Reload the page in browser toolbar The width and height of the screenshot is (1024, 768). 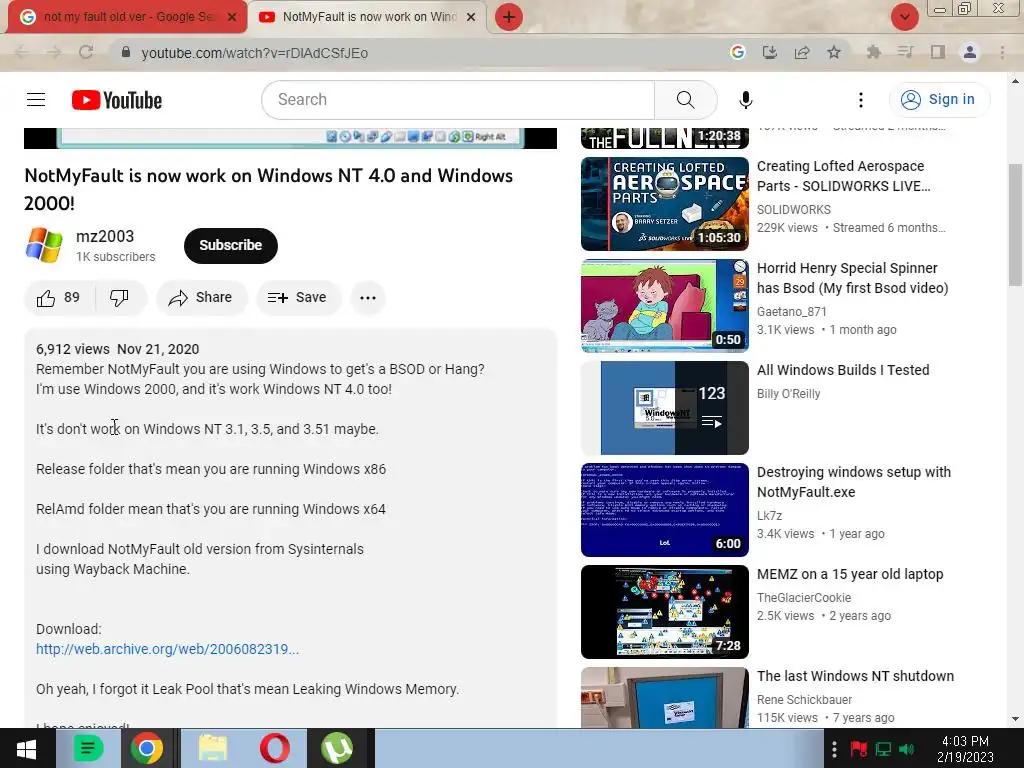click(x=86, y=52)
